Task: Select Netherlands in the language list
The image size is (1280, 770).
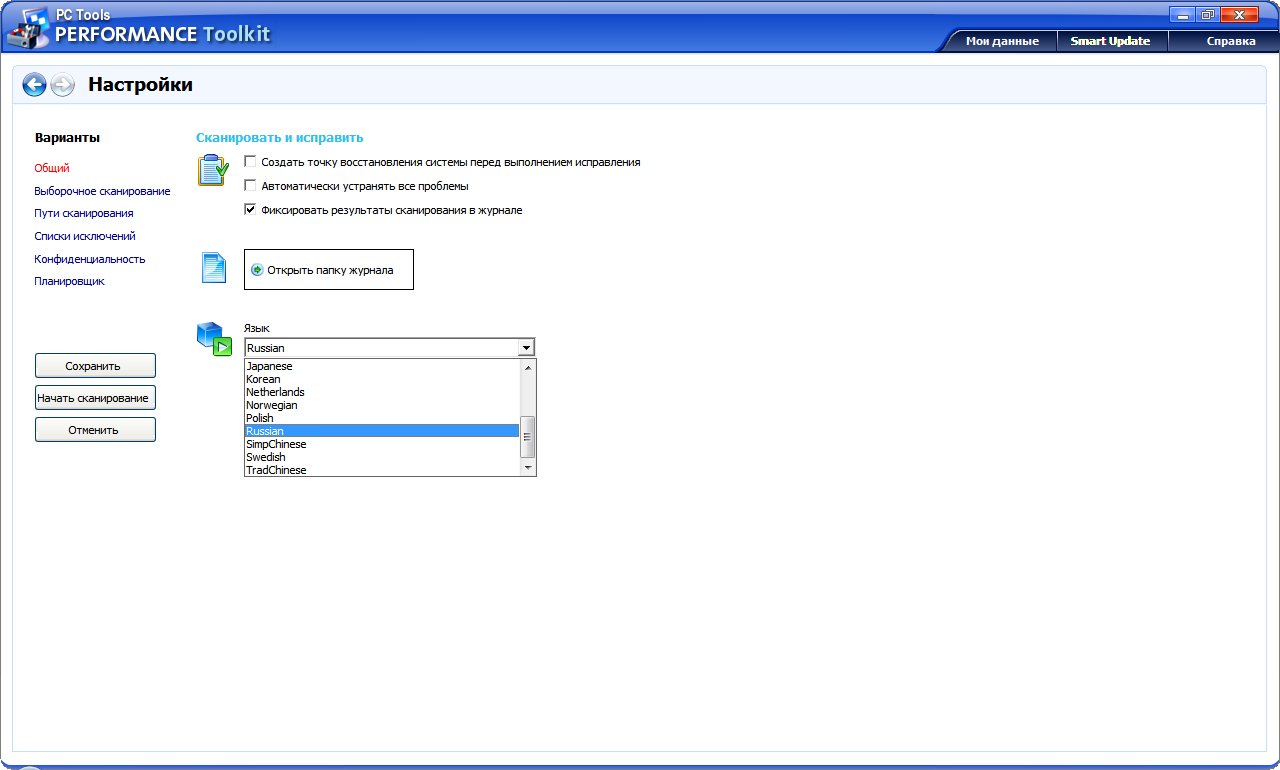Action: point(382,392)
